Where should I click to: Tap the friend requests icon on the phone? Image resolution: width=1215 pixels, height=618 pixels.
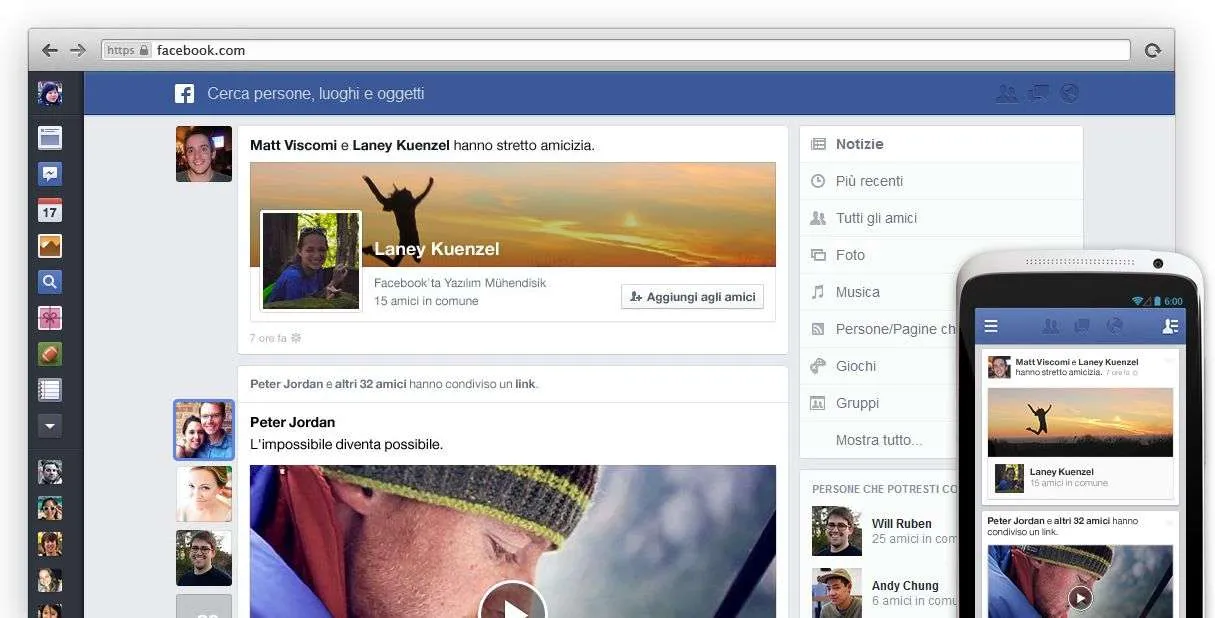tap(1050, 326)
